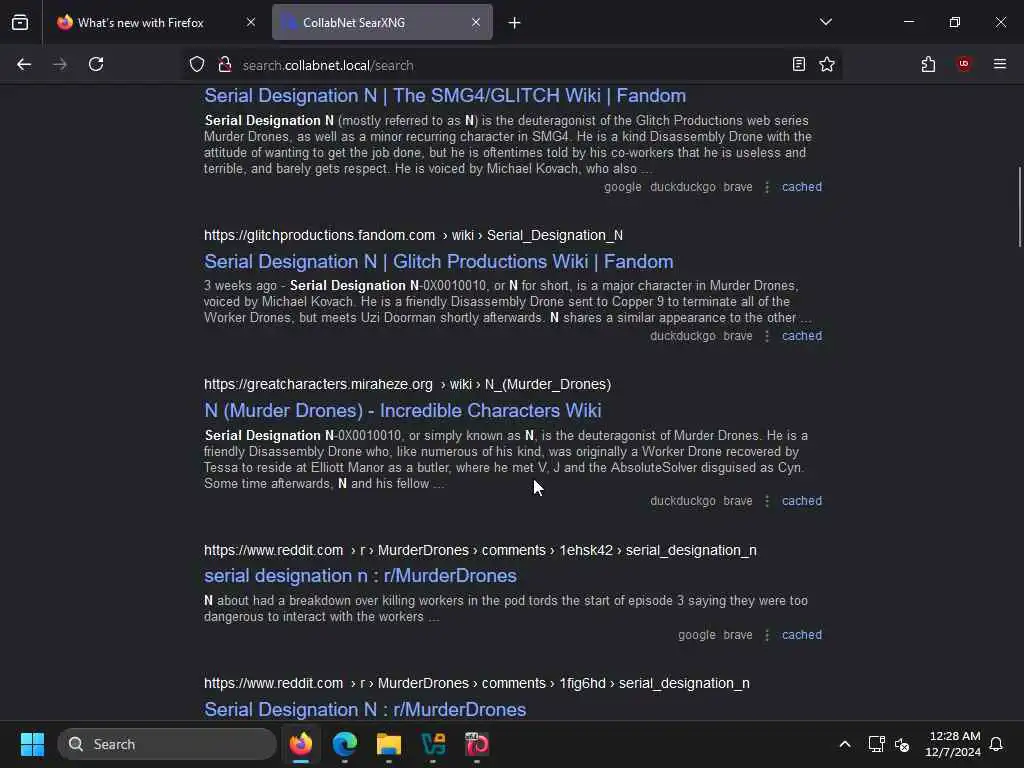Close the CollabNet SearXNG tab

pyautogui.click(x=475, y=22)
